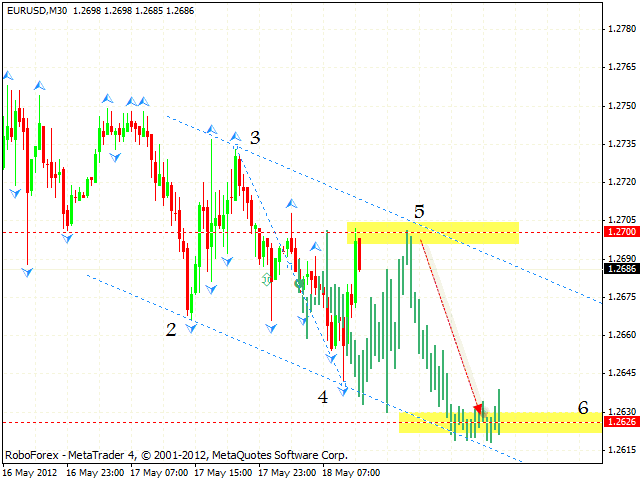Select the upper yellow resistance zone rectangle
The height and width of the screenshot is (480, 640).
(433, 232)
